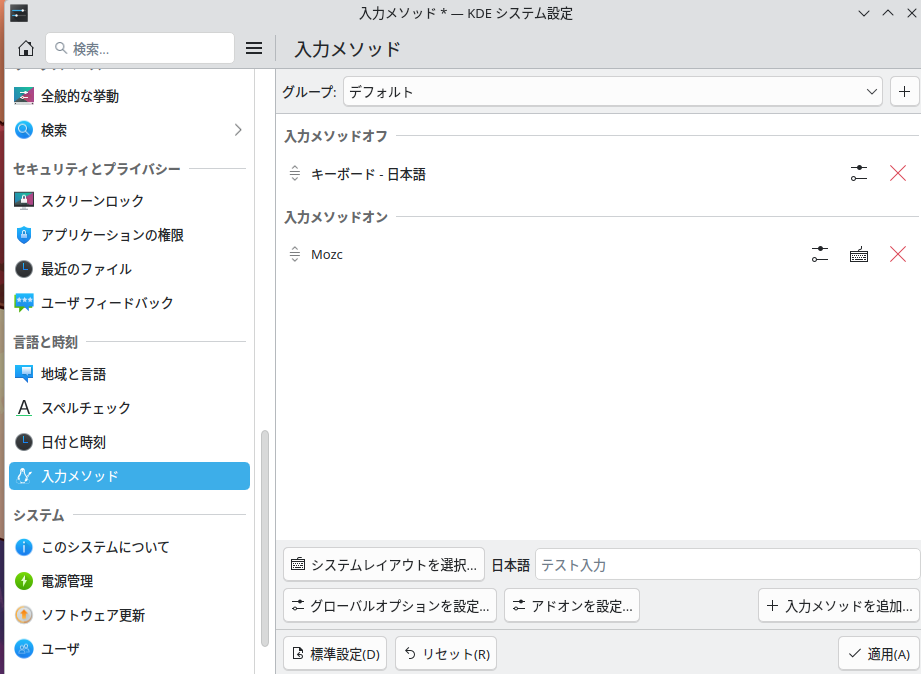The width and height of the screenshot is (921, 674).
Task: Click the 最近のファイル clock icon
Action: (x=23, y=269)
